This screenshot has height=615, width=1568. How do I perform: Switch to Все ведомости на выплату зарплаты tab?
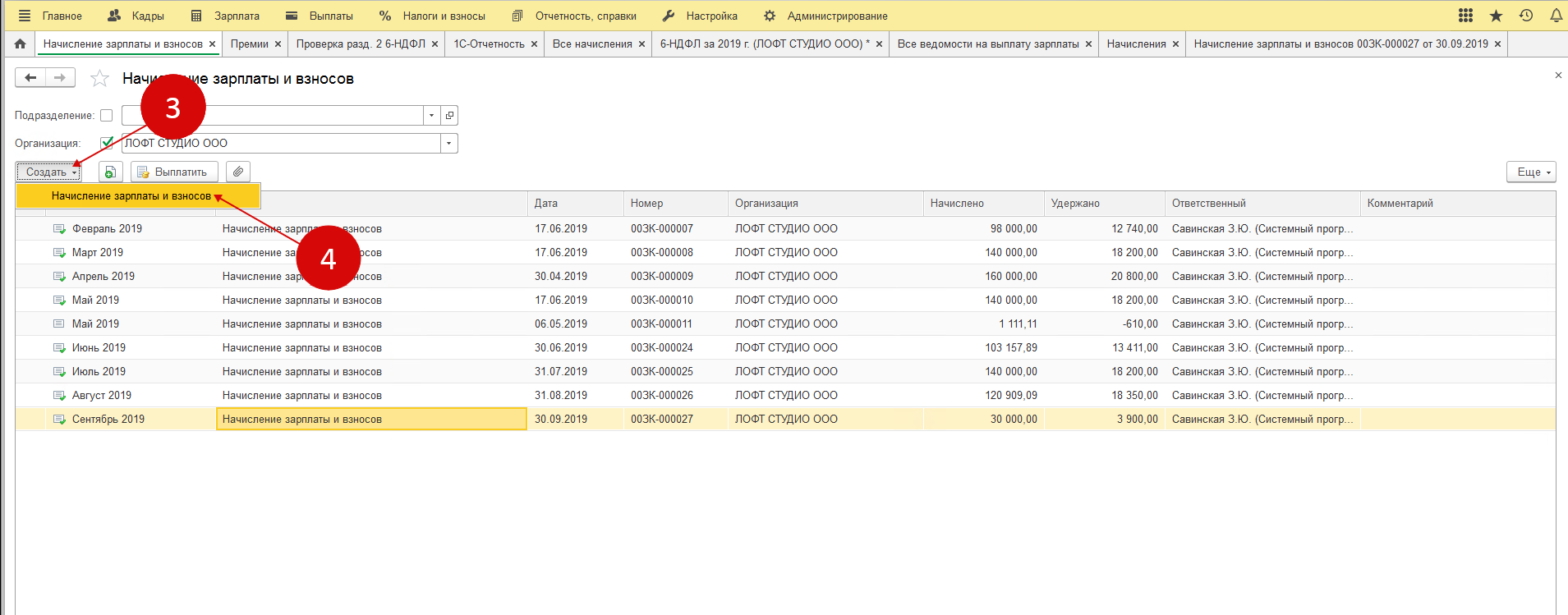tap(988, 44)
